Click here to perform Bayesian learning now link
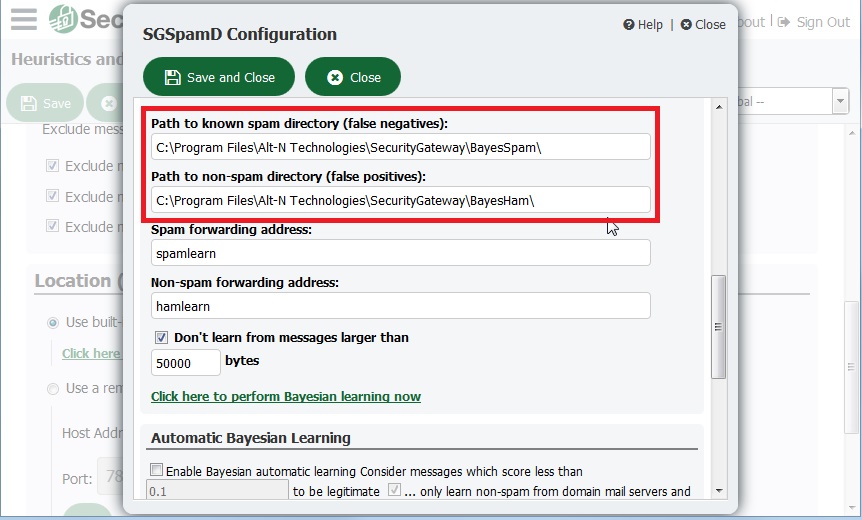 coord(286,396)
